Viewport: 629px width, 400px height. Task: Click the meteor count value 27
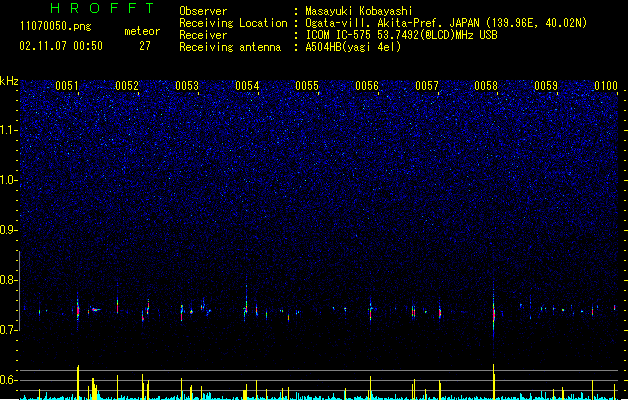[145, 46]
